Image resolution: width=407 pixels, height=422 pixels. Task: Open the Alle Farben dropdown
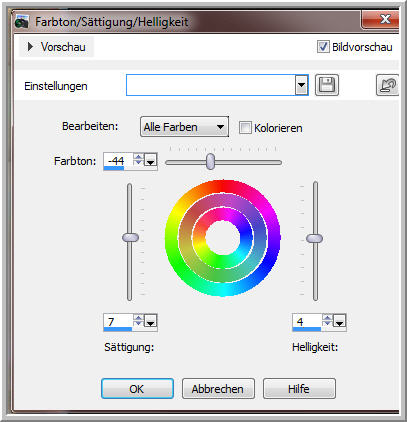pyautogui.click(x=184, y=127)
